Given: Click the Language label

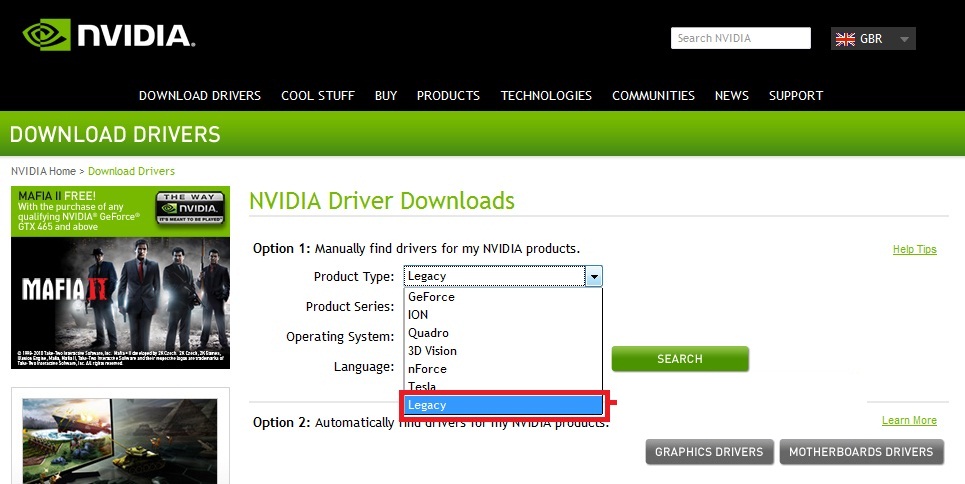Looking at the screenshot, I should click(x=364, y=367).
